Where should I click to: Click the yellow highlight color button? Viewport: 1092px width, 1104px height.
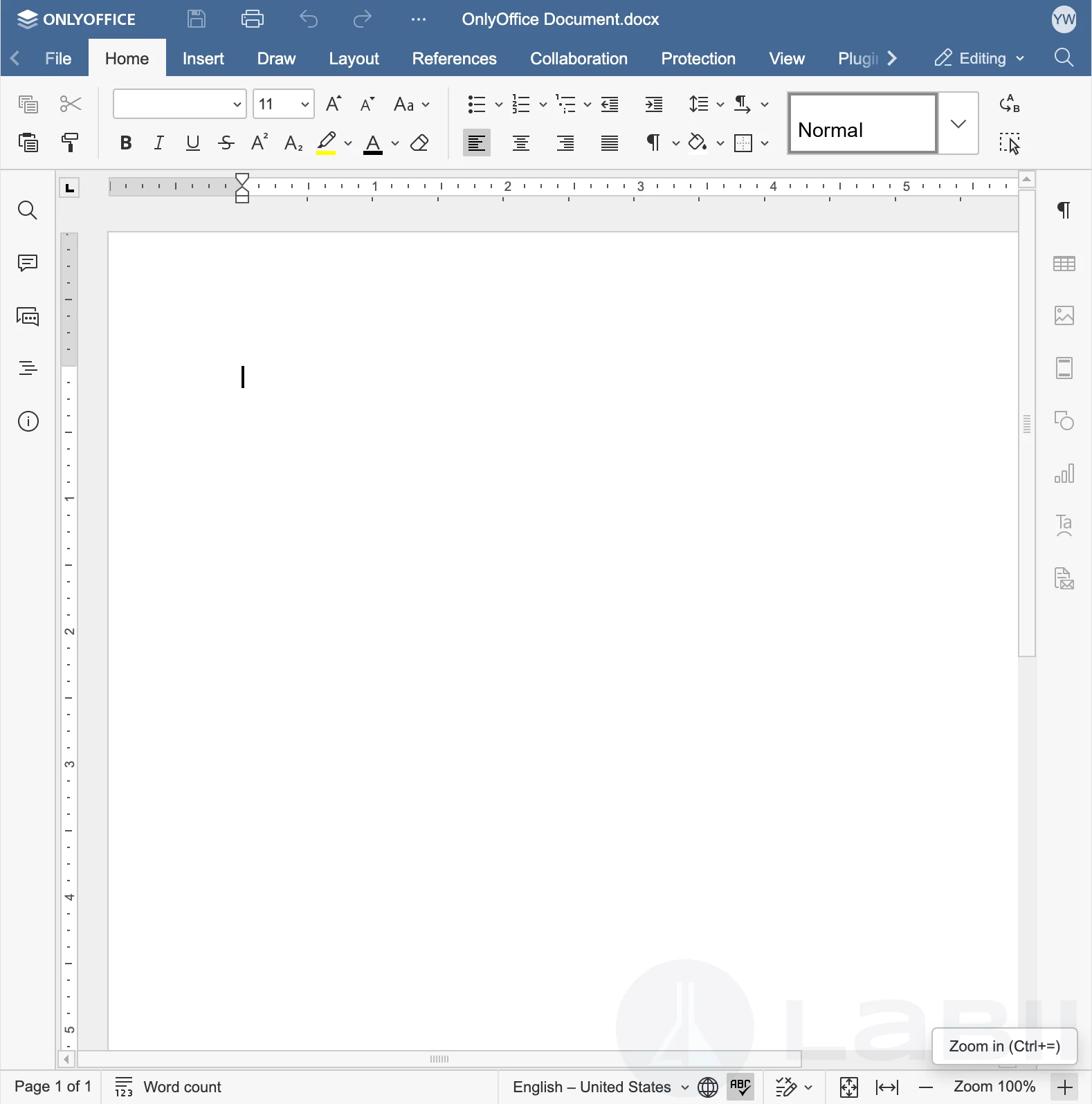point(326,143)
